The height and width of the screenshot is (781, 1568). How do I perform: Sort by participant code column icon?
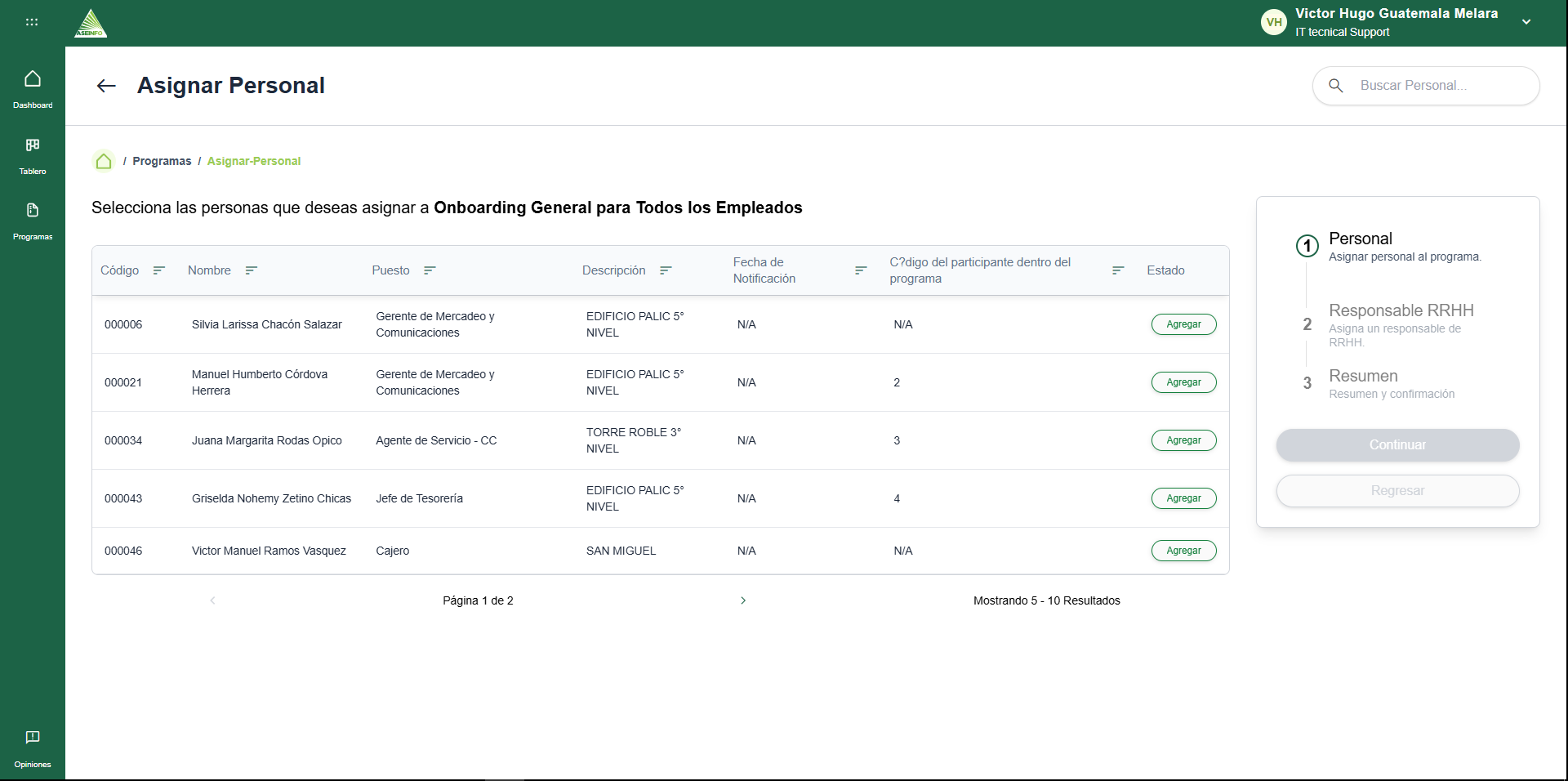[1118, 270]
